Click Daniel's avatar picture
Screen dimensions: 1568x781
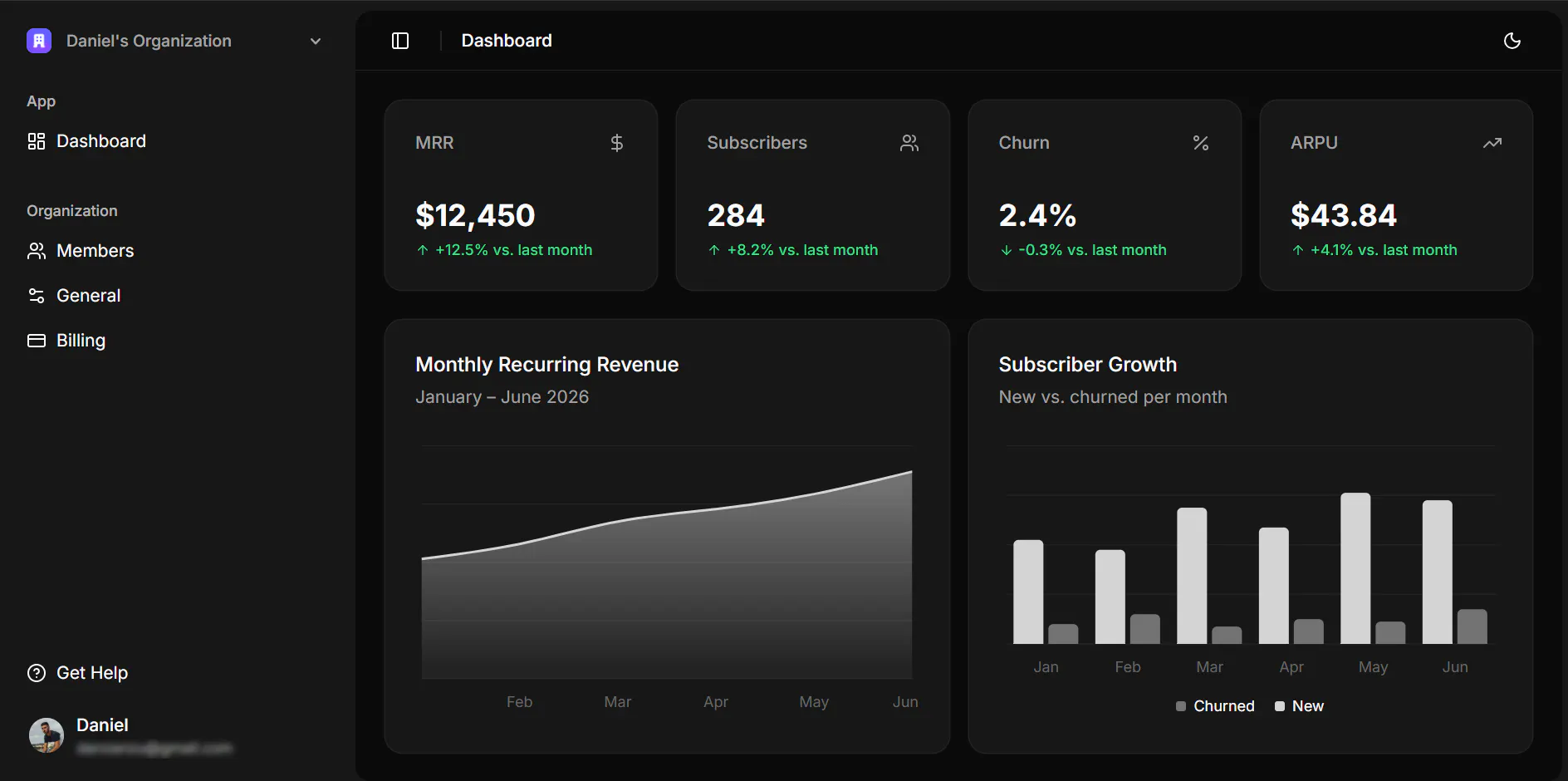point(47,735)
